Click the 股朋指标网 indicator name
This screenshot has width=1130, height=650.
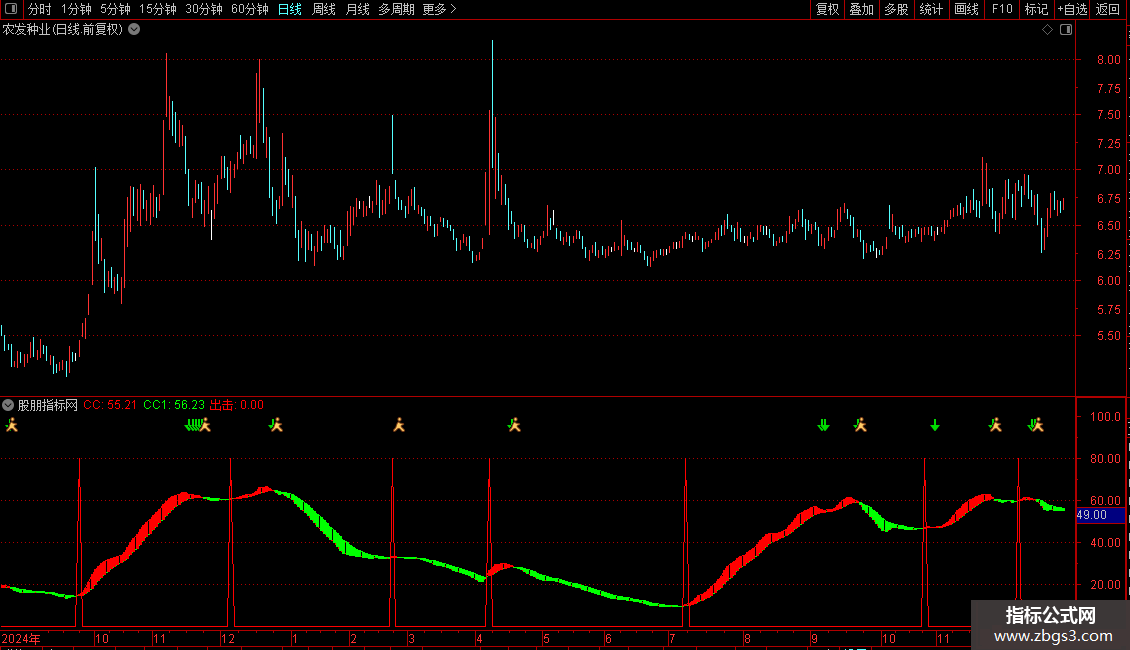48,405
